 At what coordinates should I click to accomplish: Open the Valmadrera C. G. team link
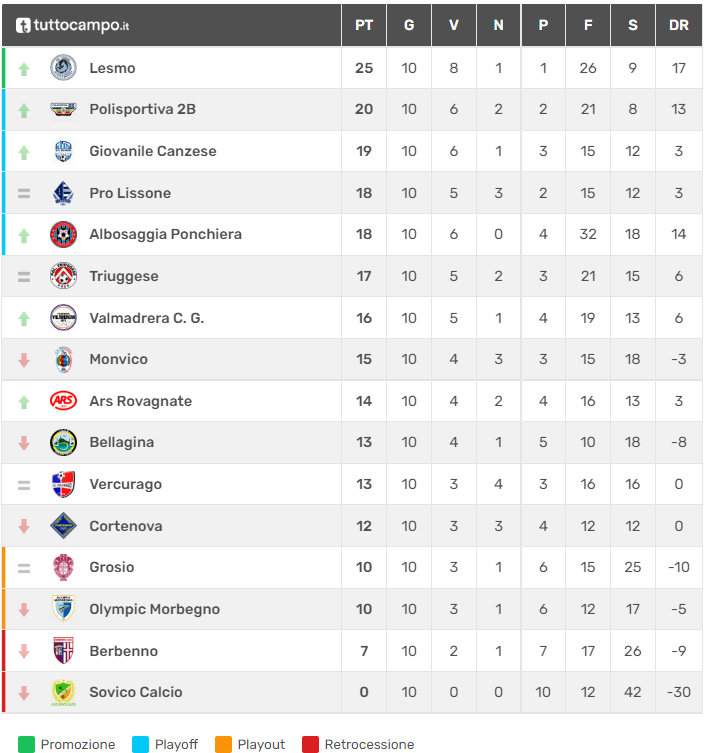[x=146, y=318]
